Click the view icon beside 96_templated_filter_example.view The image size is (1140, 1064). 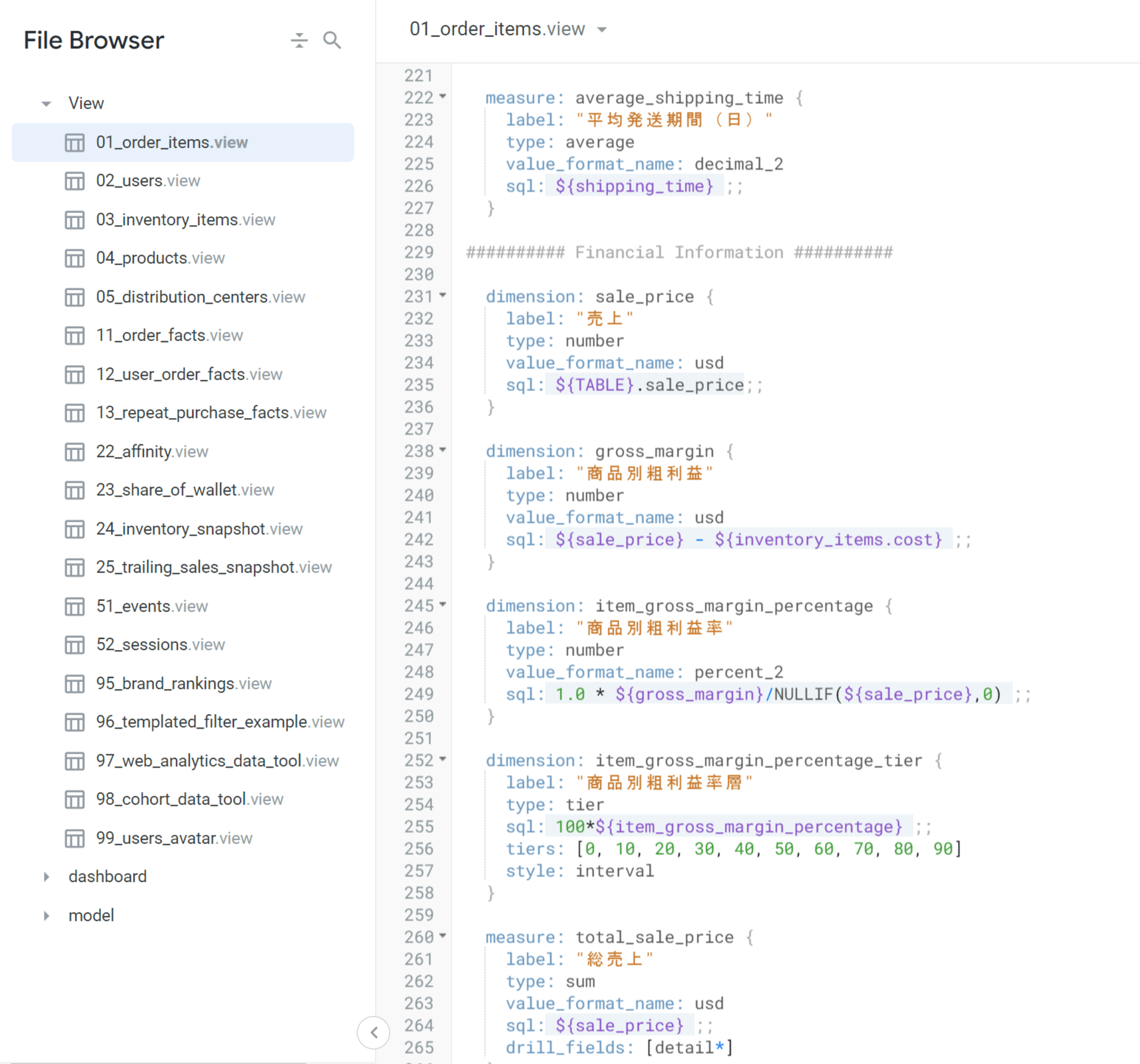point(75,722)
